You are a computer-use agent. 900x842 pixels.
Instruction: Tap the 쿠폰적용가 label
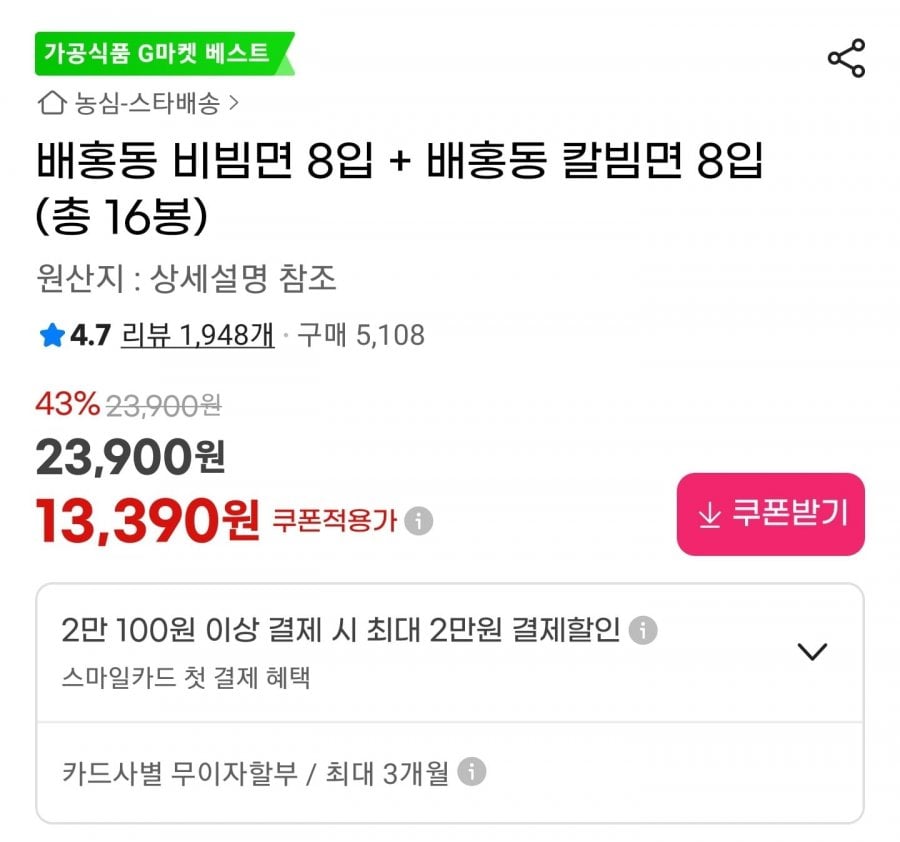(x=335, y=521)
